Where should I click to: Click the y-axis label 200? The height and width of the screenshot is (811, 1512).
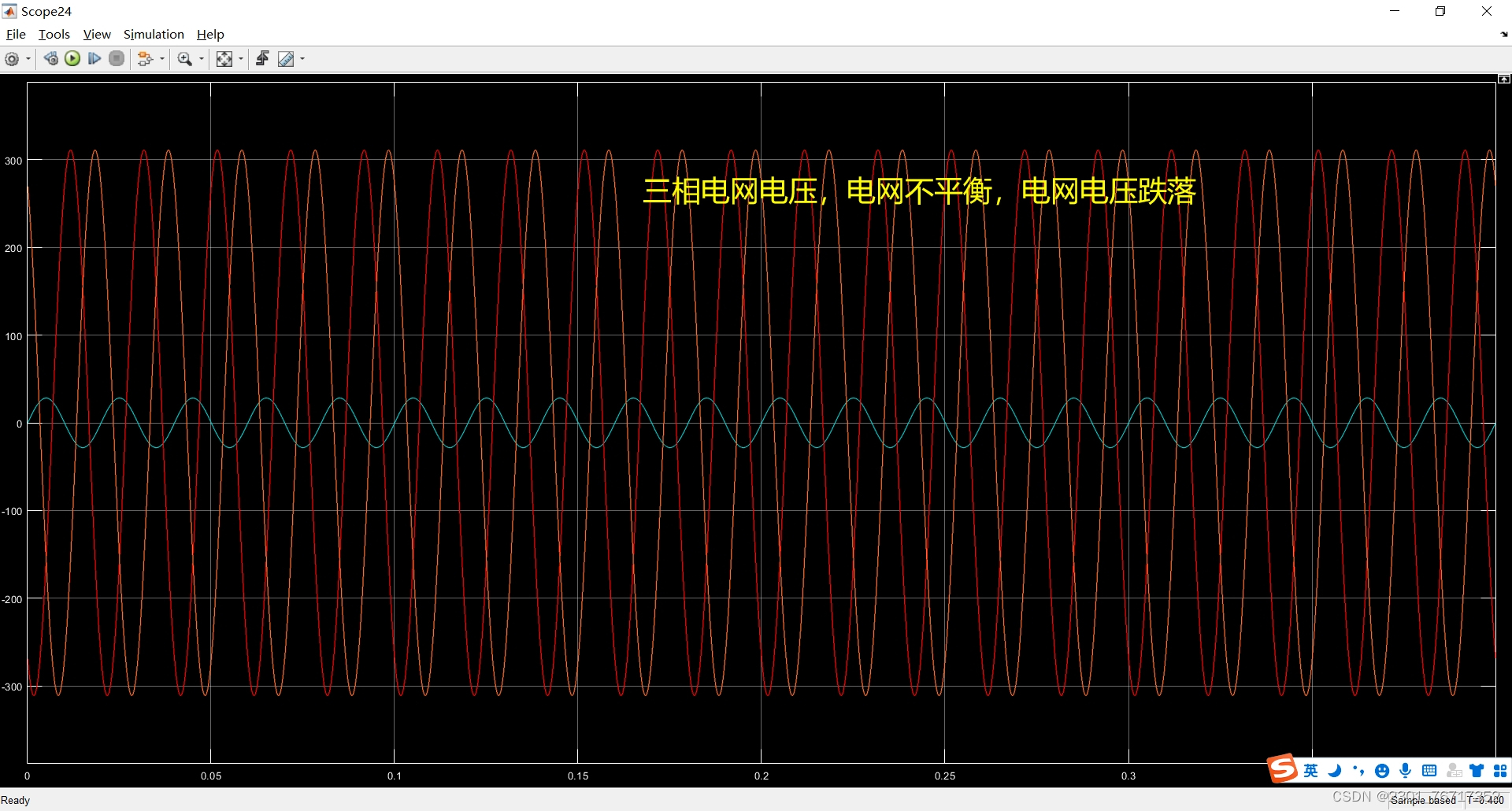pyautogui.click(x=13, y=248)
